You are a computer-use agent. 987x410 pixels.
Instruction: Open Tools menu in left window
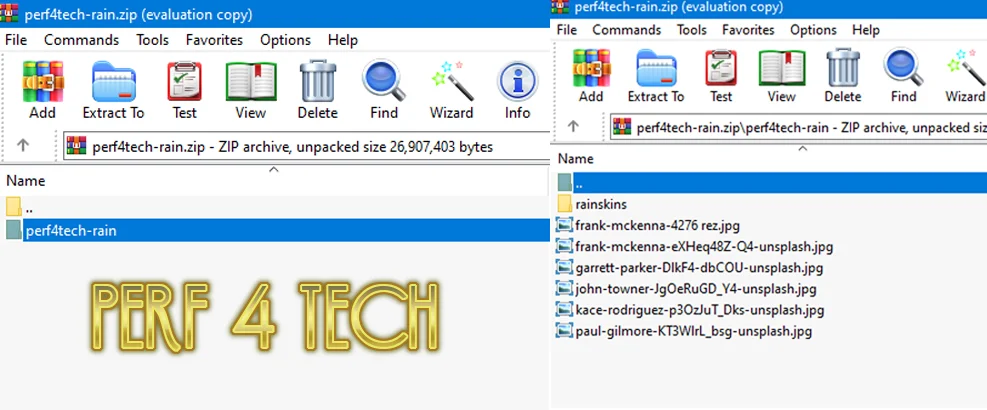click(x=152, y=40)
